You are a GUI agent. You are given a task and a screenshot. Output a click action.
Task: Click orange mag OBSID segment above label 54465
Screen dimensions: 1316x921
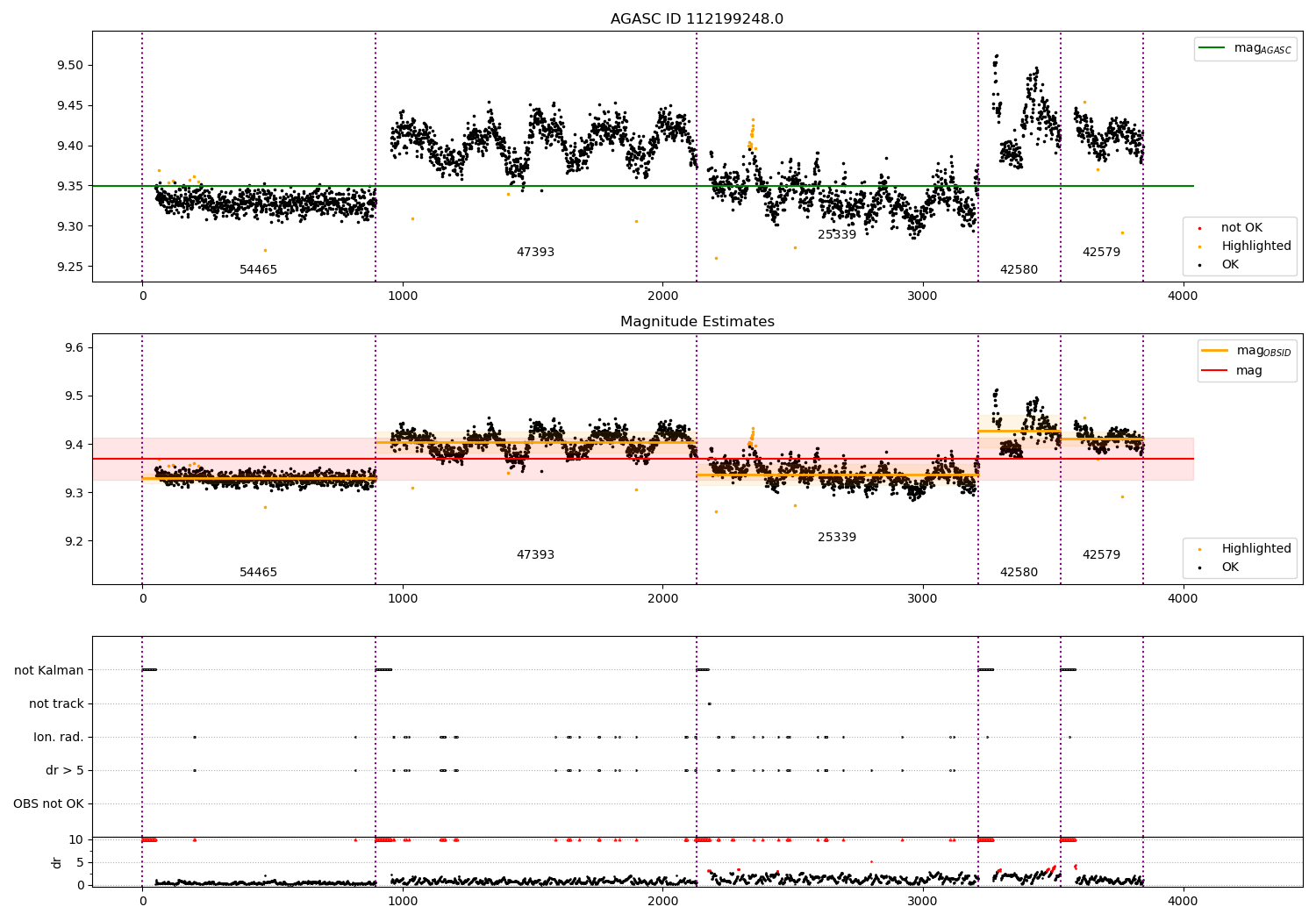click(x=259, y=479)
